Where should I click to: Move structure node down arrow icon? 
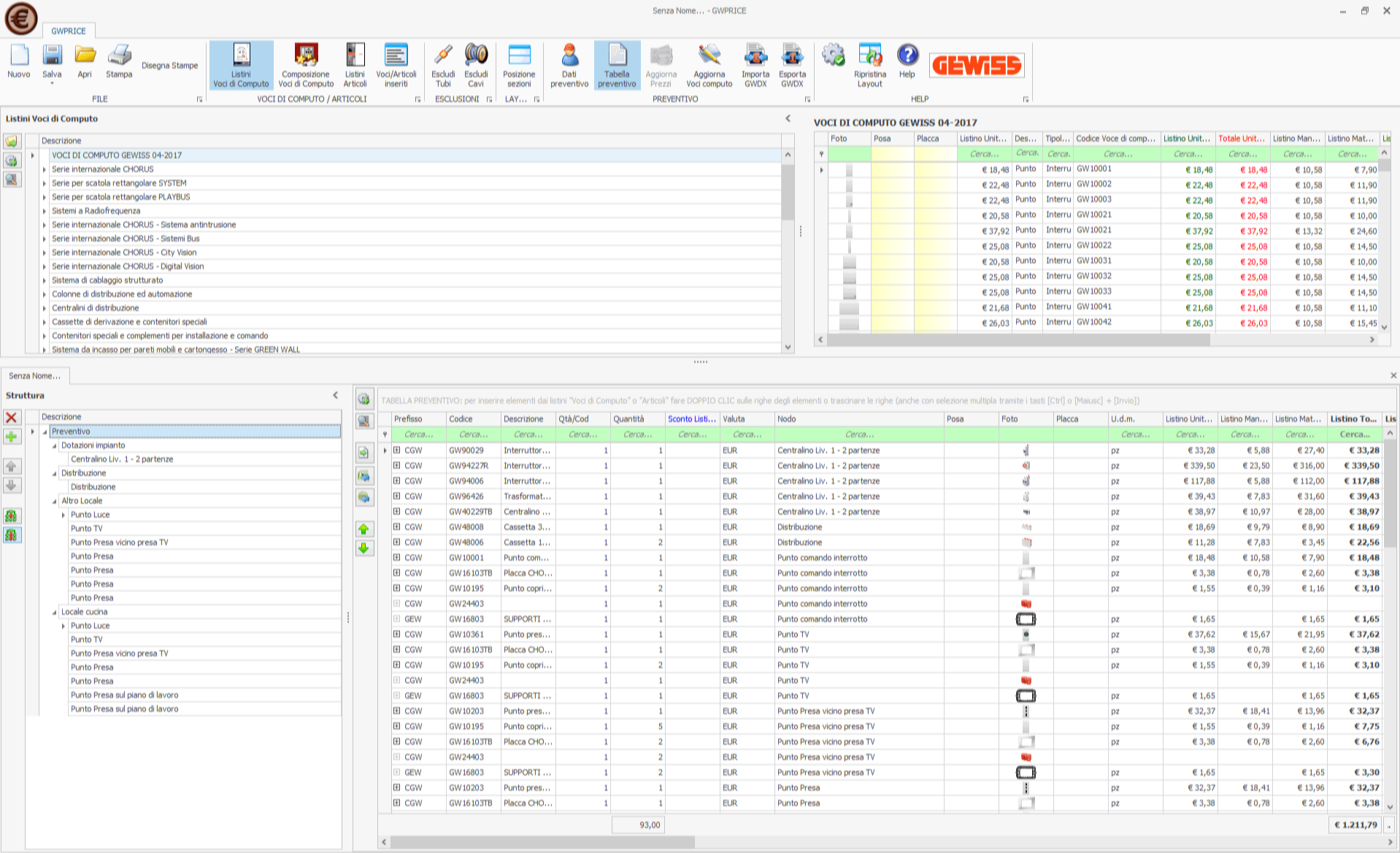[12, 485]
